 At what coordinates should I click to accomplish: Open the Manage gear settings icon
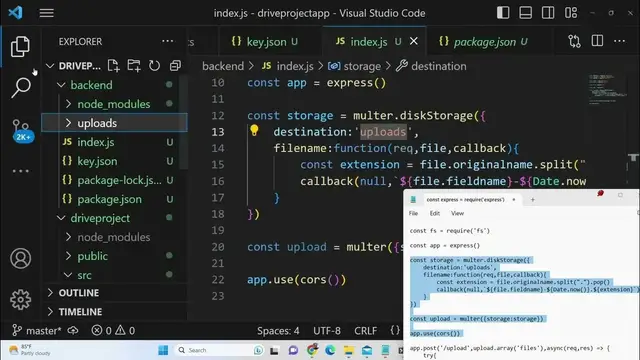(x=20, y=300)
